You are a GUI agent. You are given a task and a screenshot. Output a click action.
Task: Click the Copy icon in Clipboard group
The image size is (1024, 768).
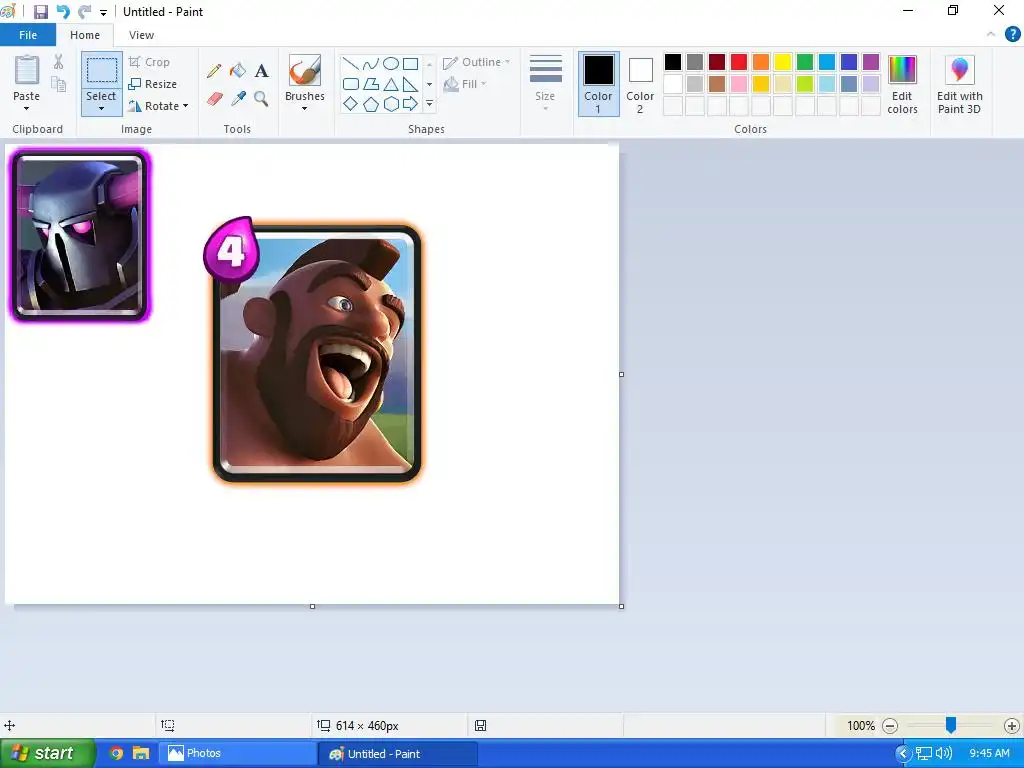(58, 84)
